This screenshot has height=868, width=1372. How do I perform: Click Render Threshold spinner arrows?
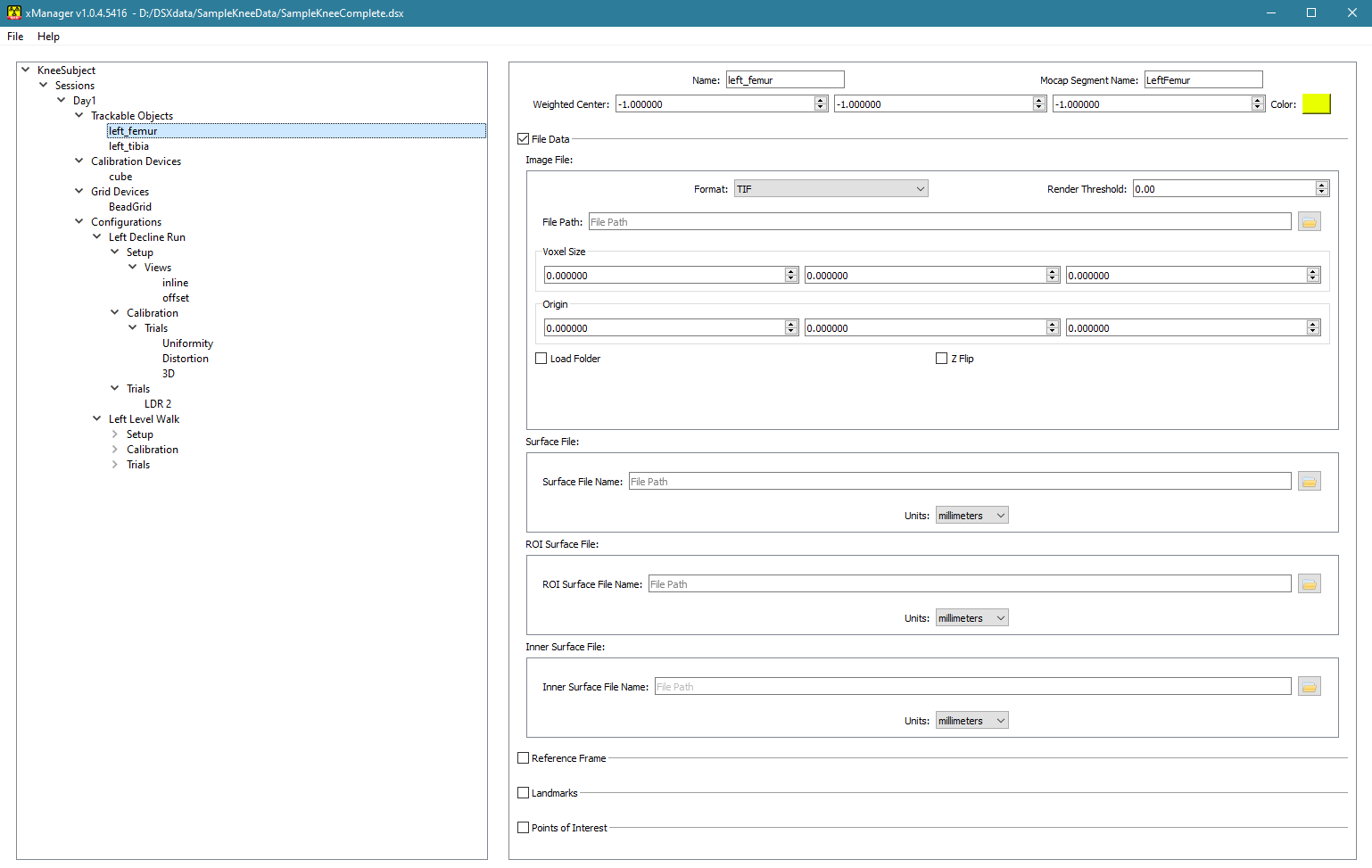coord(1322,189)
